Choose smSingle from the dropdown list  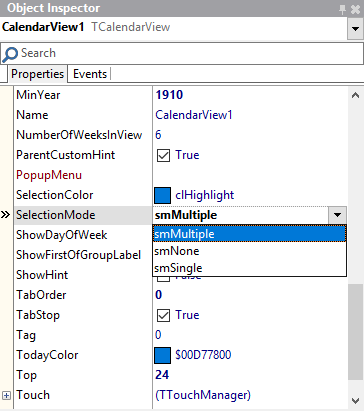(250, 268)
